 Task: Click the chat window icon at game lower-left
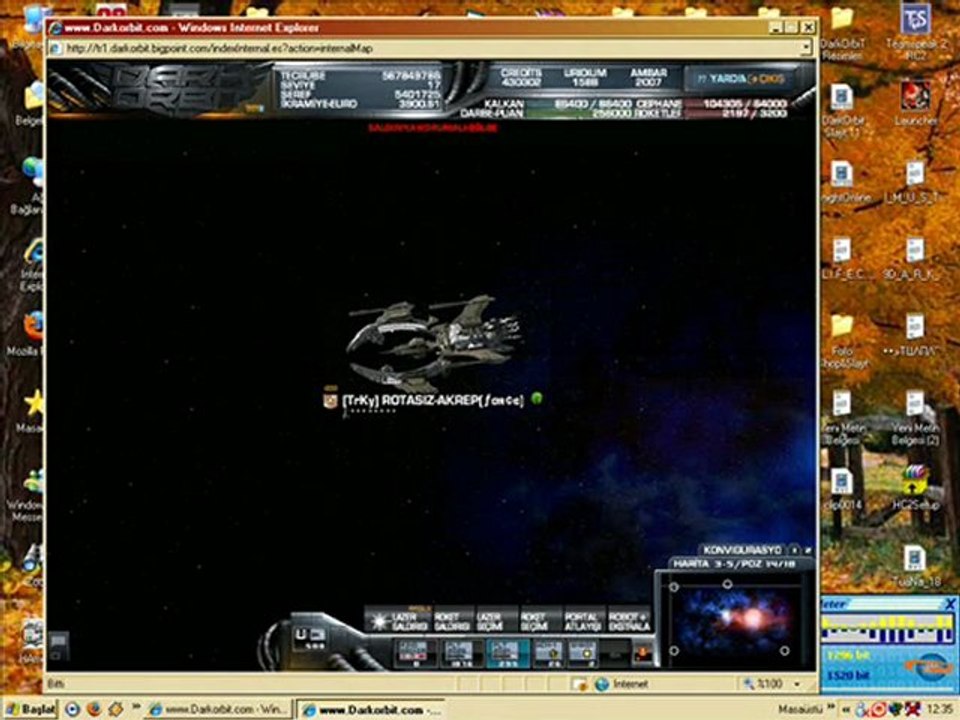click(x=58, y=646)
